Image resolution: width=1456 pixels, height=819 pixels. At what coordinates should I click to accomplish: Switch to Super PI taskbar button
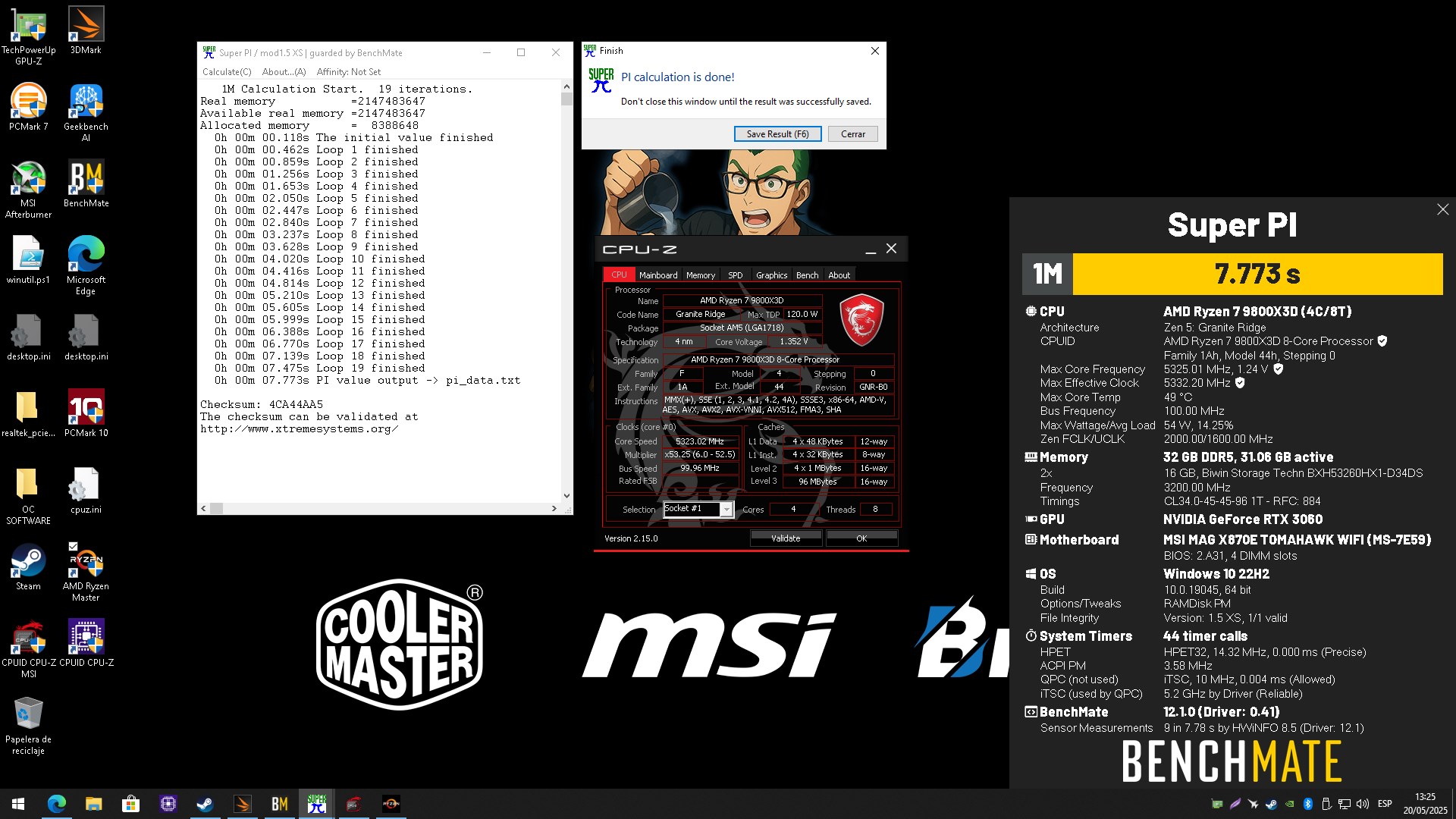316,804
